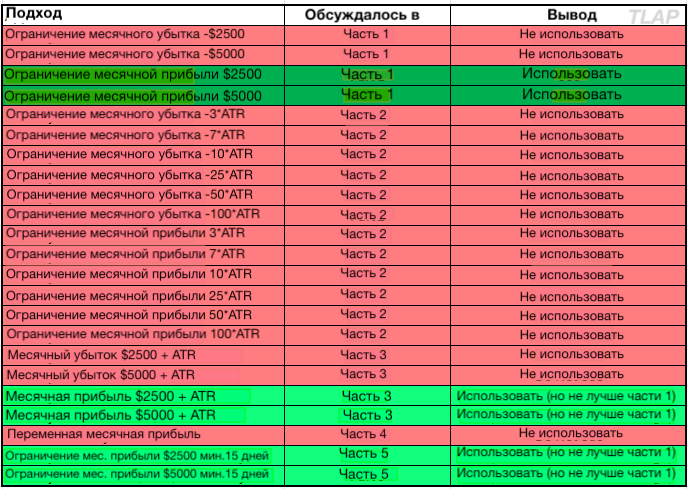Select cell "Ограничение месячного убытка -3*ATR"
The width and height of the screenshot is (688, 489).
click(x=144, y=115)
